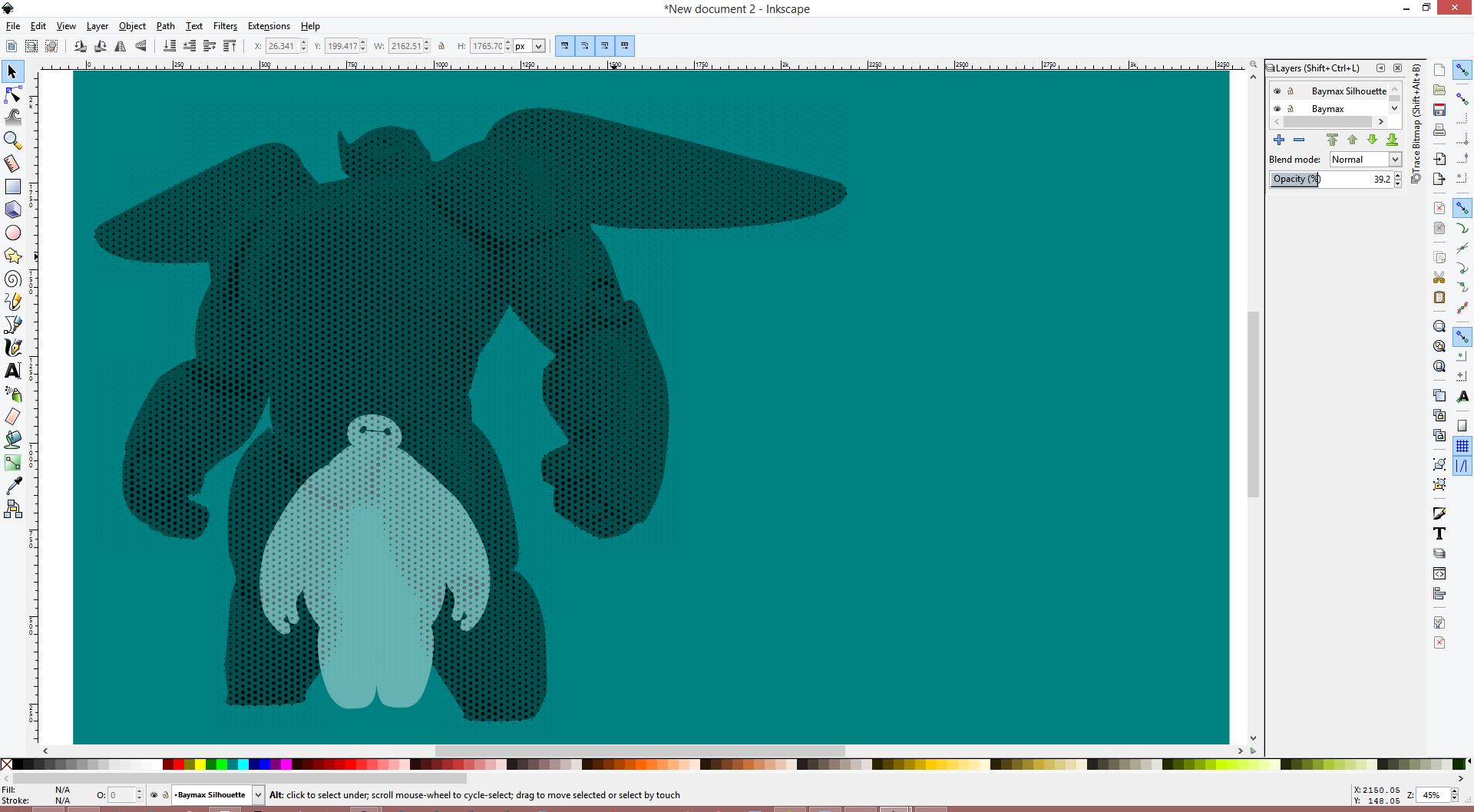The image size is (1474, 812).
Task: Open the Extensions menu
Action: pyautogui.click(x=269, y=26)
